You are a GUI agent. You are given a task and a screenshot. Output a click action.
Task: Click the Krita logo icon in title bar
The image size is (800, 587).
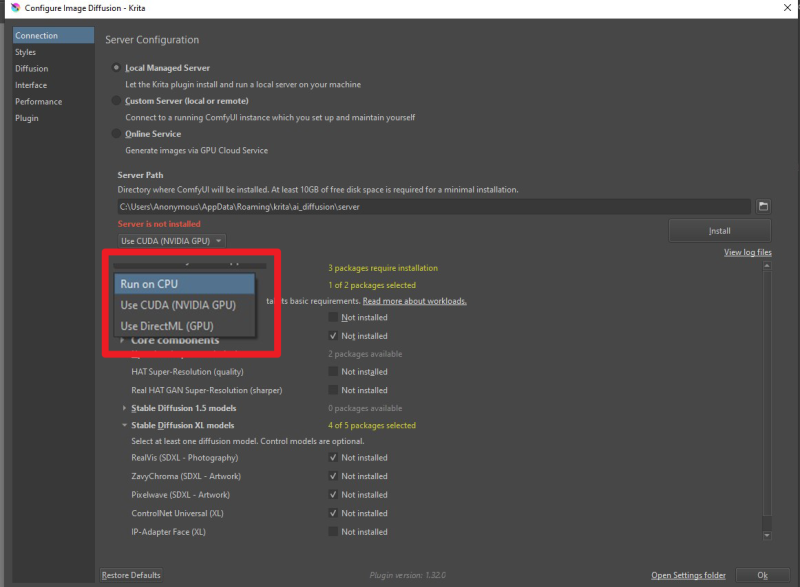pos(15,8)
